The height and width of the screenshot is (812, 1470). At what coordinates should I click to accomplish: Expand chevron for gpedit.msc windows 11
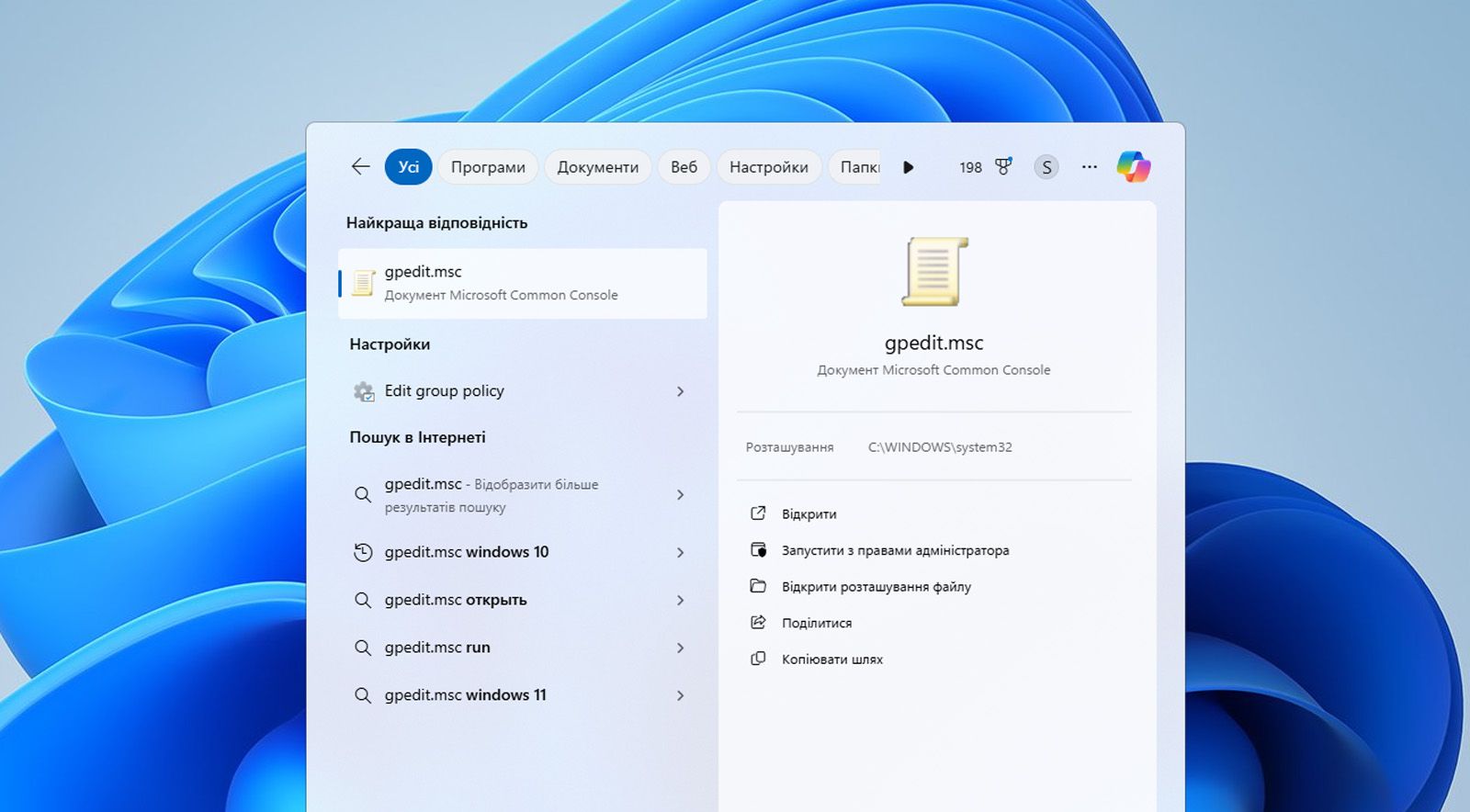click(x=680, y=695)
